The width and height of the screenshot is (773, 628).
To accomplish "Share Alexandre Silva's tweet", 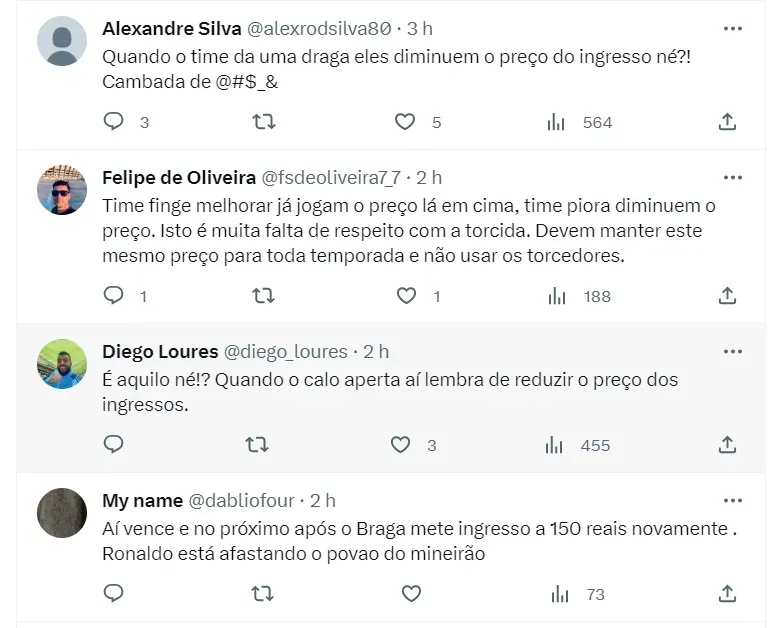I will [728, 122].
